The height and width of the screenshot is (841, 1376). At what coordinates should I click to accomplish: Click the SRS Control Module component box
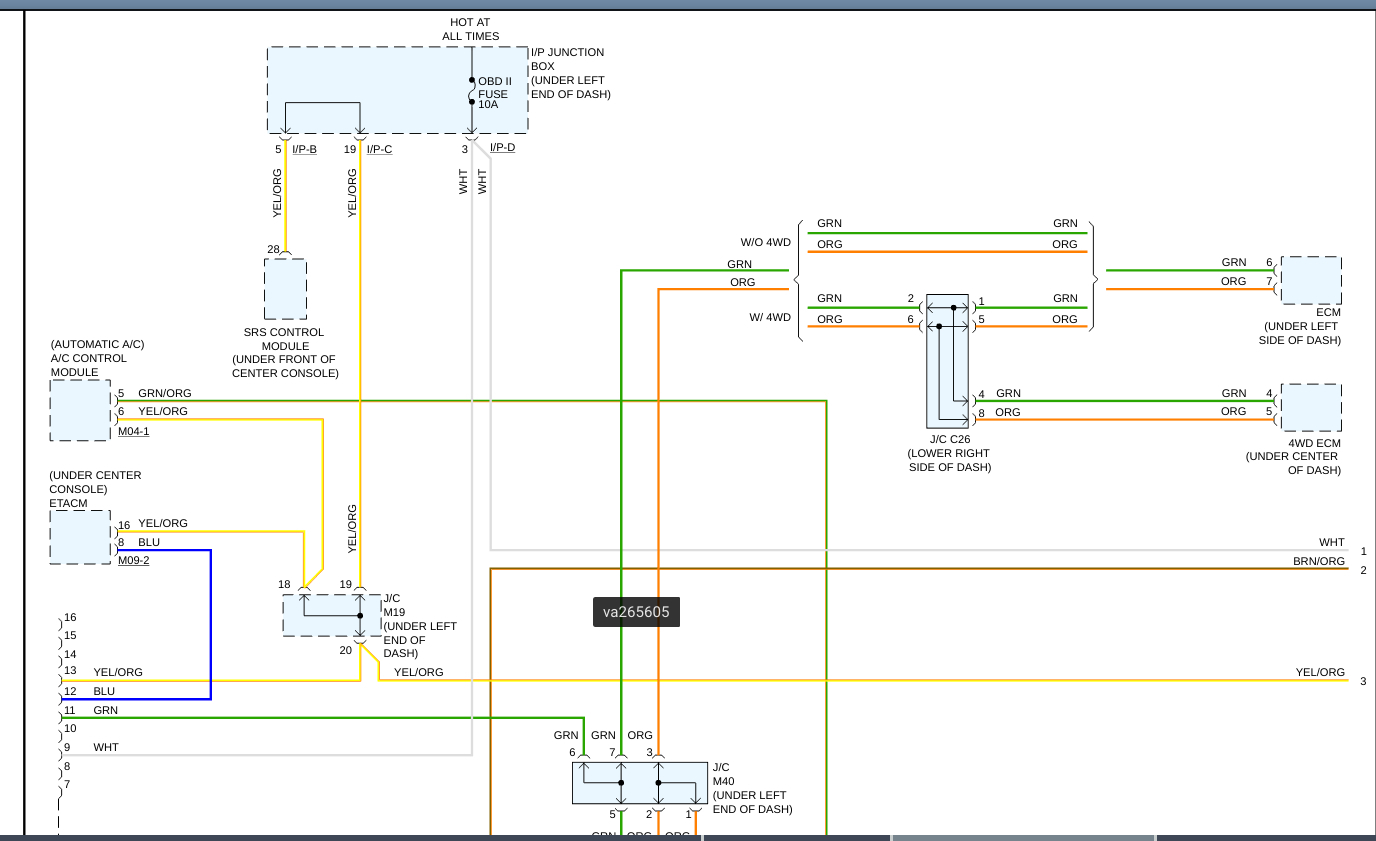tap(285, 289)
